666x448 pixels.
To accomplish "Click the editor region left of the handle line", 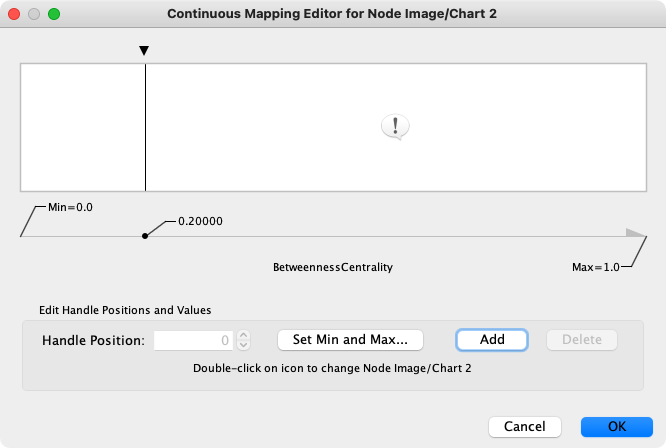I will pos(83,127).
